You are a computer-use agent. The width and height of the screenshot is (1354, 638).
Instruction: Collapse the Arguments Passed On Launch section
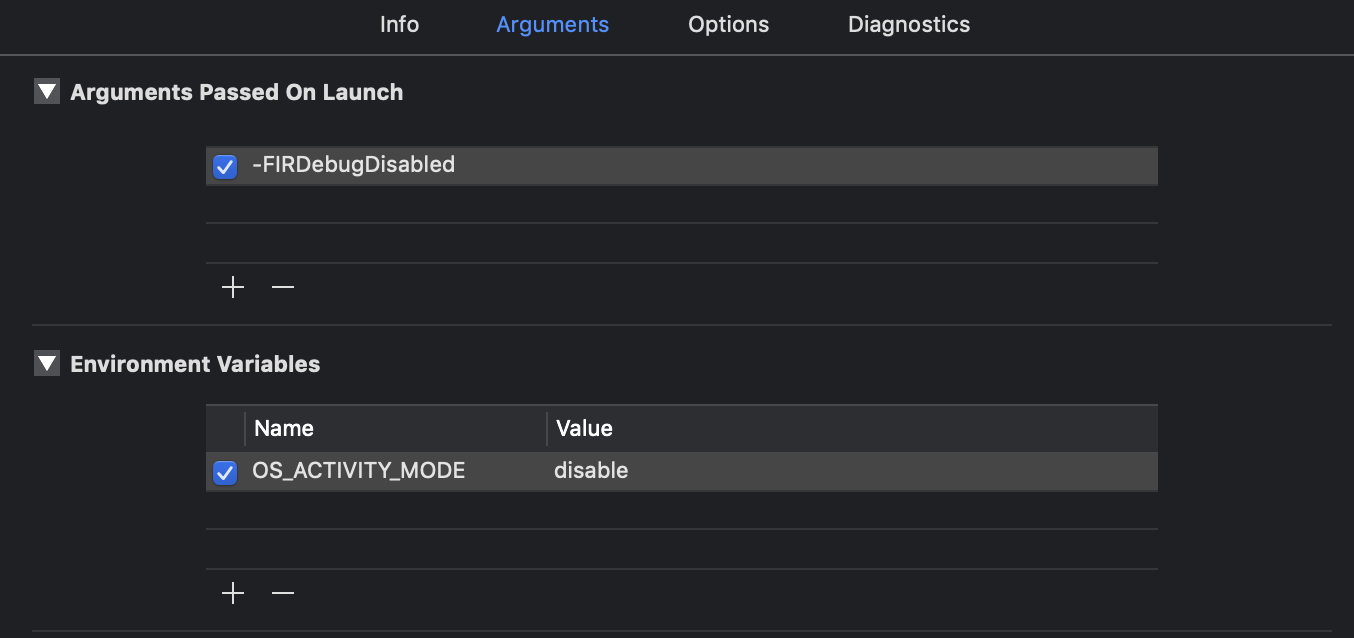47,92
